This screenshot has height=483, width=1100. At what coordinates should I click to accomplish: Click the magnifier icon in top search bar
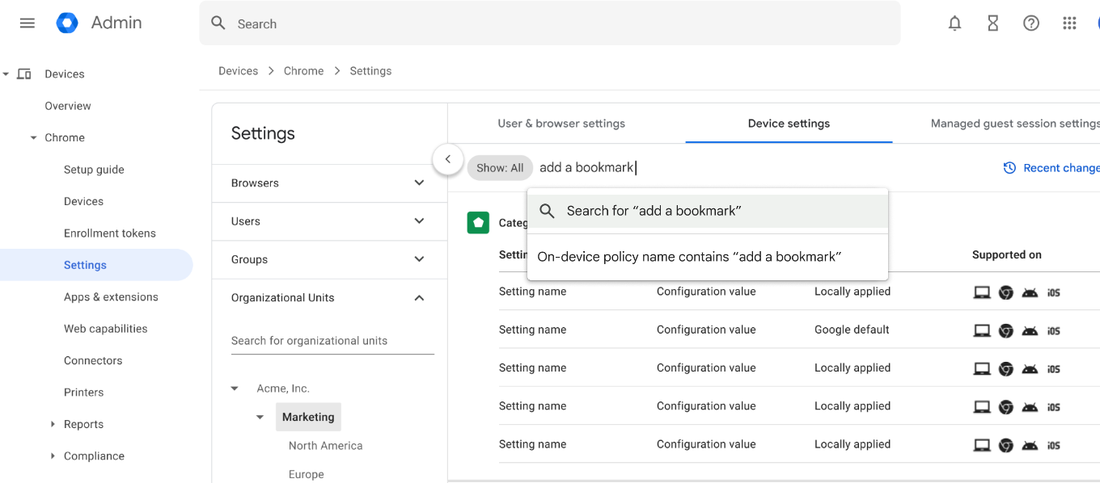(218, 23)
